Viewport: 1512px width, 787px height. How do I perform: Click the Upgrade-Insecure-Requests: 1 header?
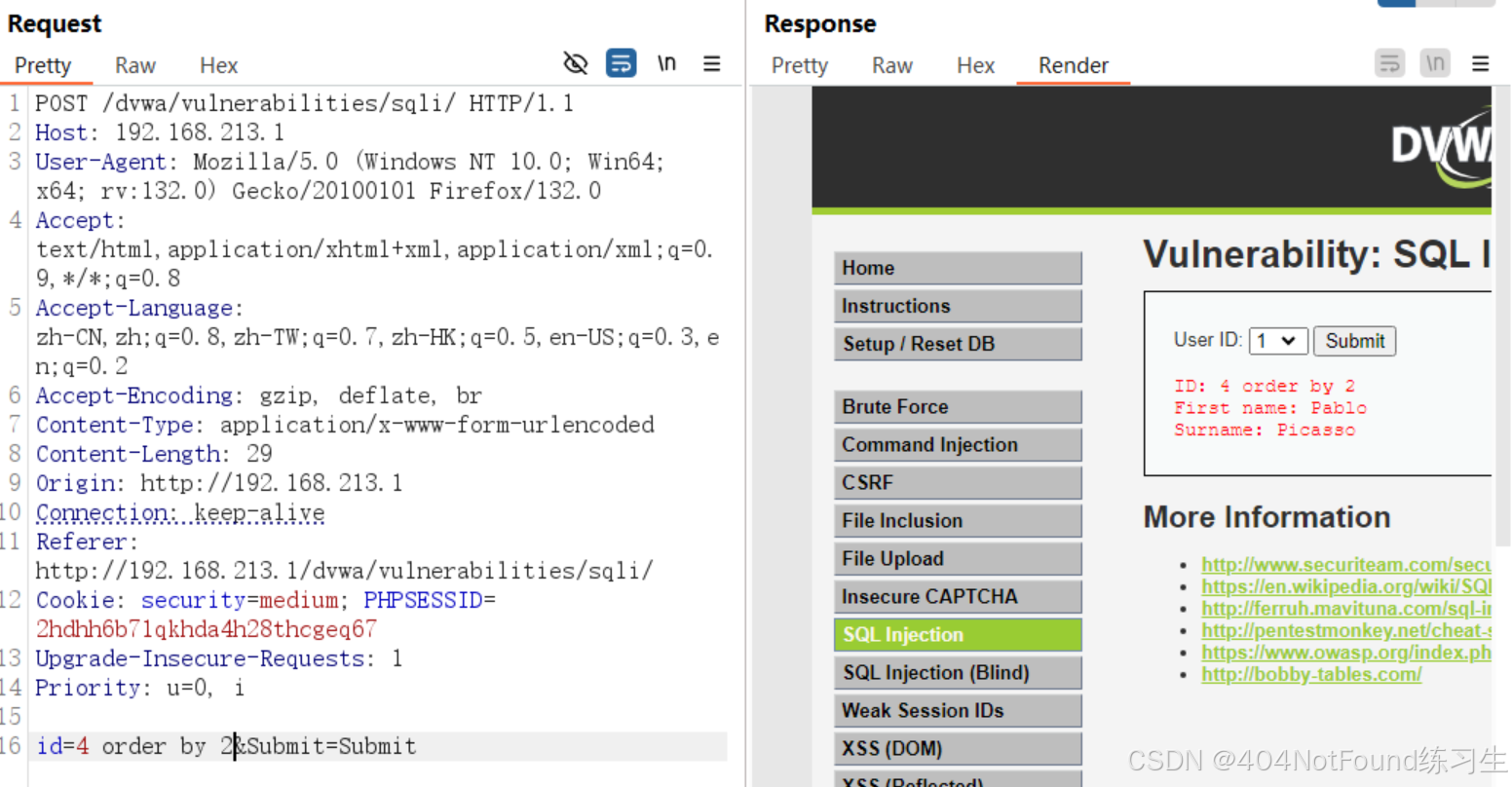[219, 658]
